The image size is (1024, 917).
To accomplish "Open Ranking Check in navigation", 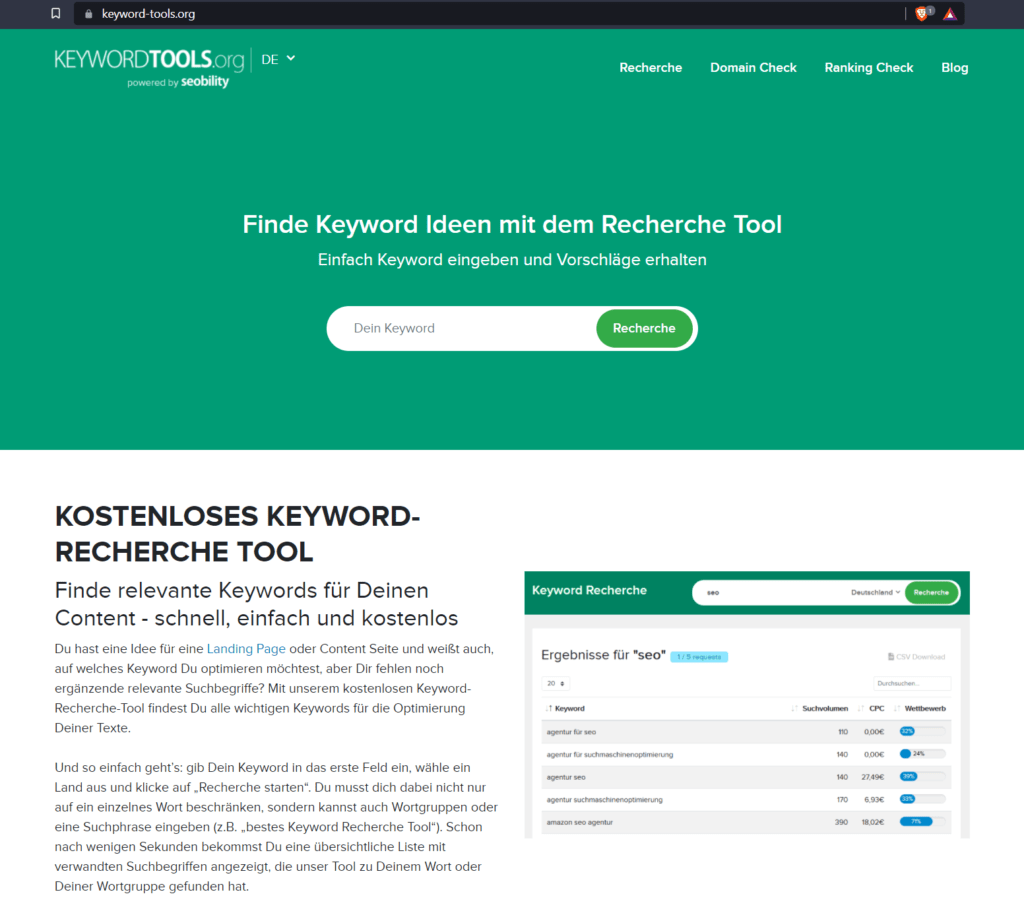I will coord(869,68).
